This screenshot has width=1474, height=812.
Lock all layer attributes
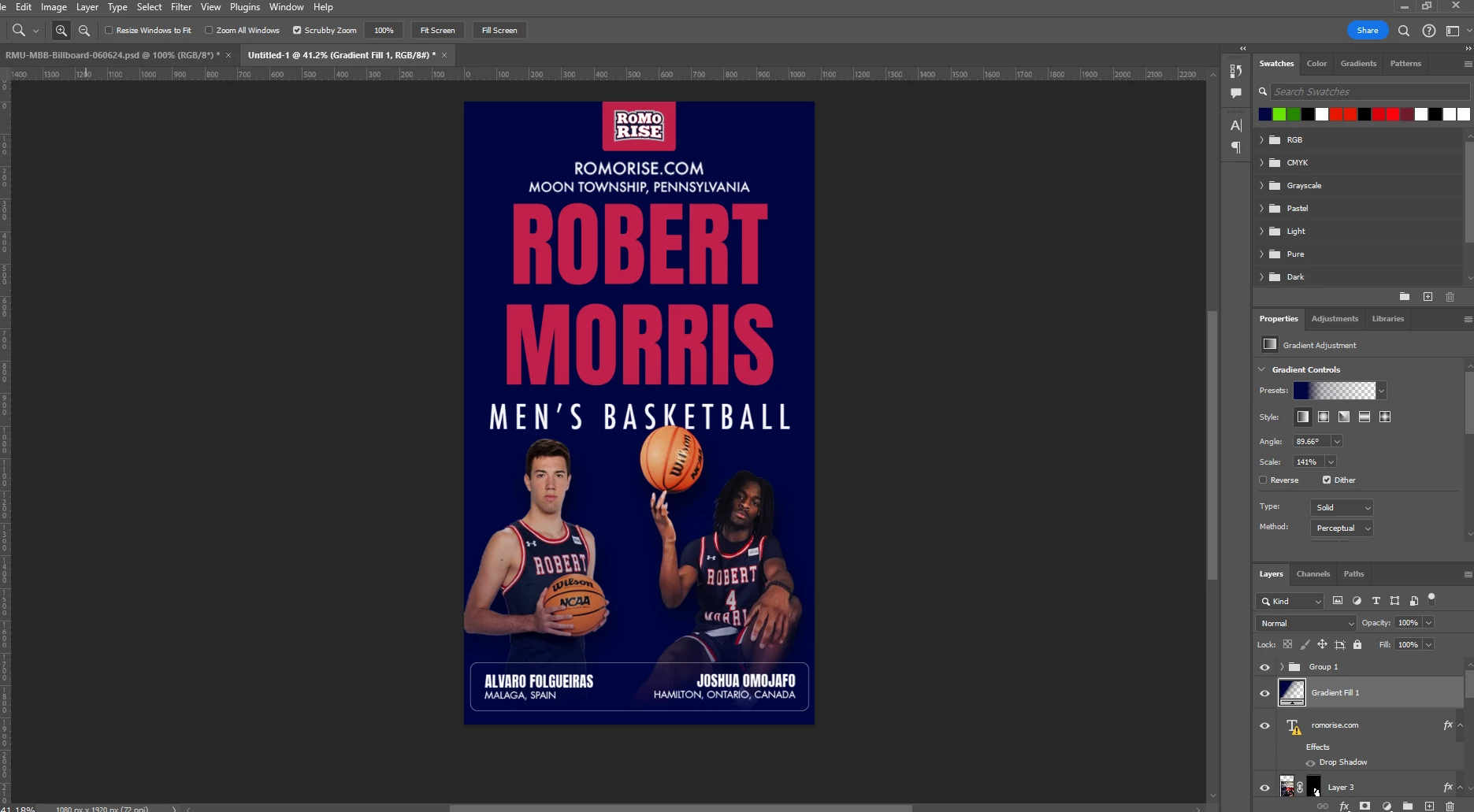coord(1357,644)
